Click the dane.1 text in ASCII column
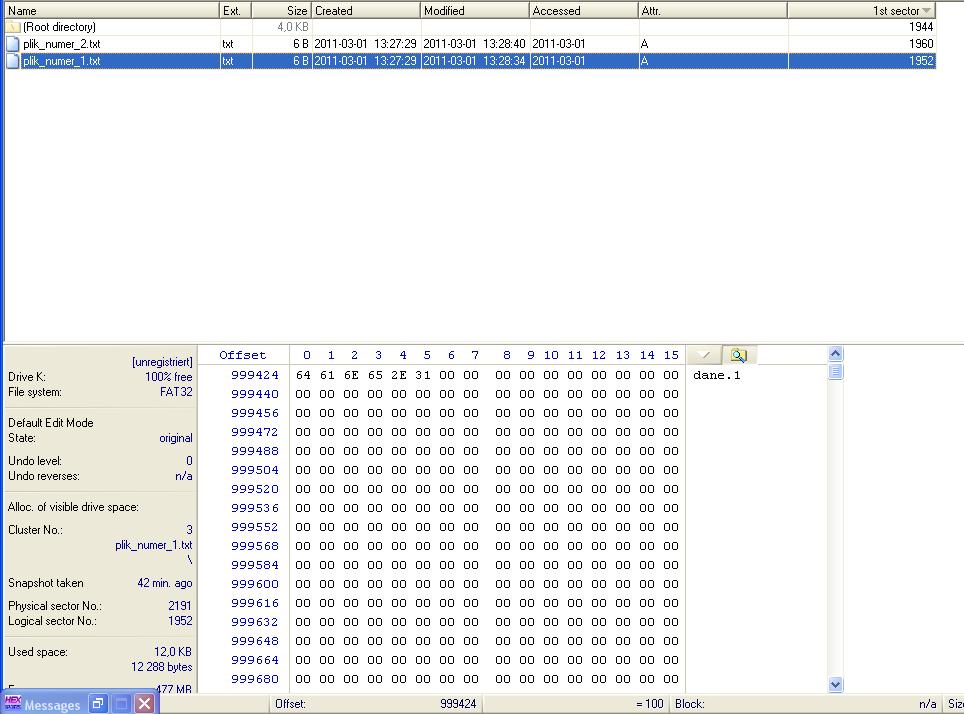This screenshot has height=714, width=964. click(x=716, y=375)
